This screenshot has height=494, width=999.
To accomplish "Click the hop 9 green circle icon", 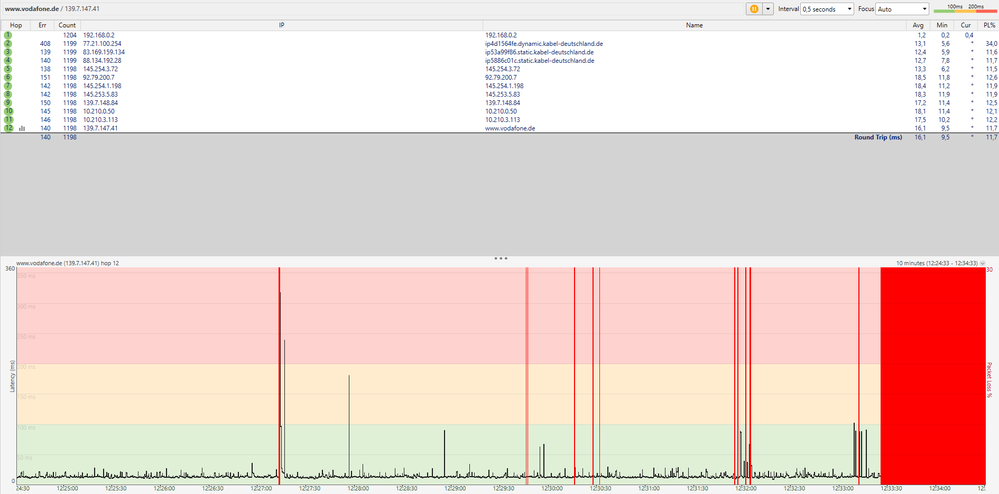I will (x=8, y=102).
